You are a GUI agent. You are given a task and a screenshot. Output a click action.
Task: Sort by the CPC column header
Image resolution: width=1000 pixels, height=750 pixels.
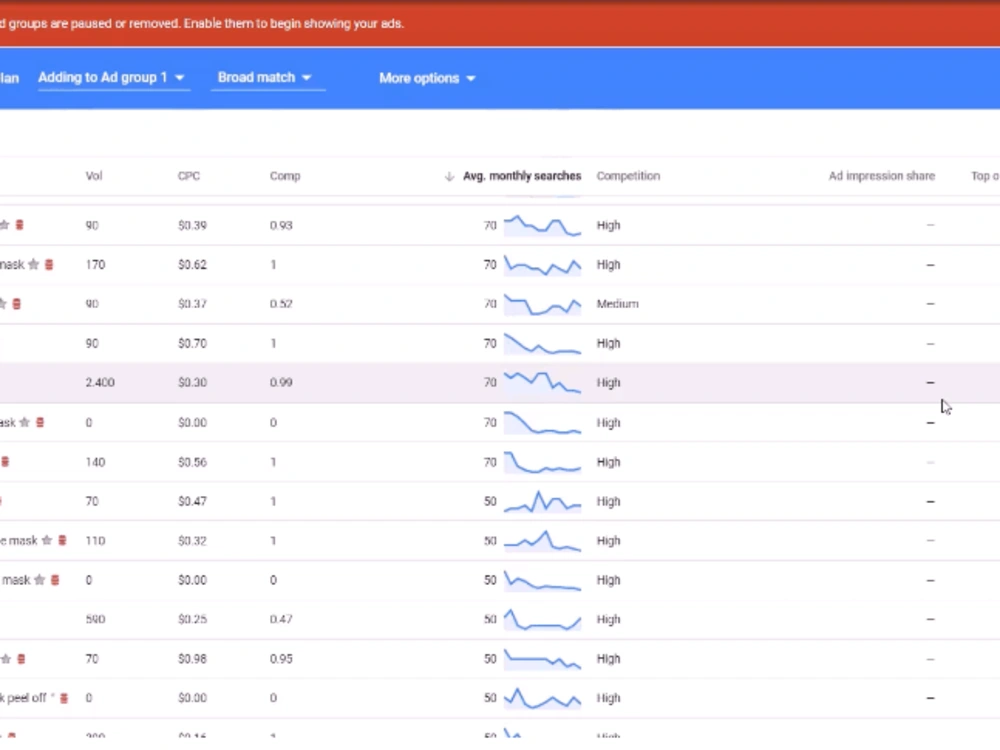(x=189, y=176)
